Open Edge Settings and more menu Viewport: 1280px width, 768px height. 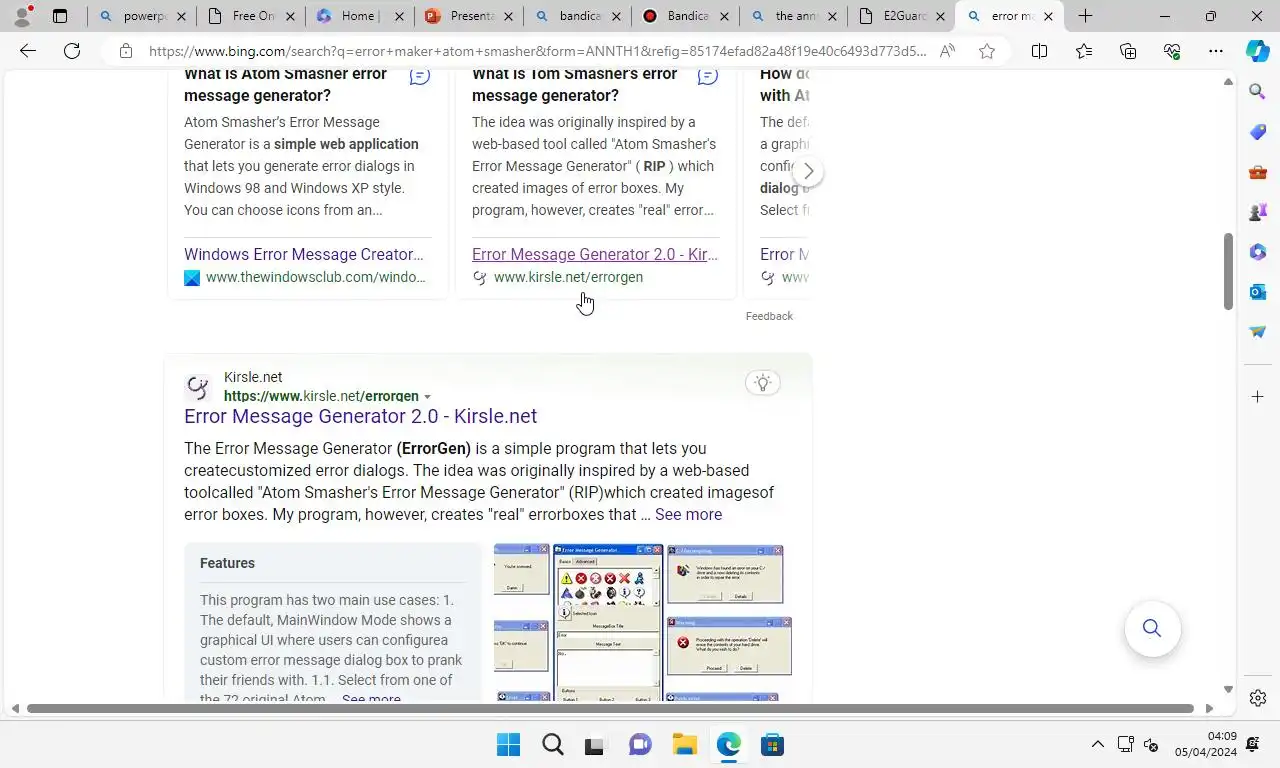(x=1216, y=51)
